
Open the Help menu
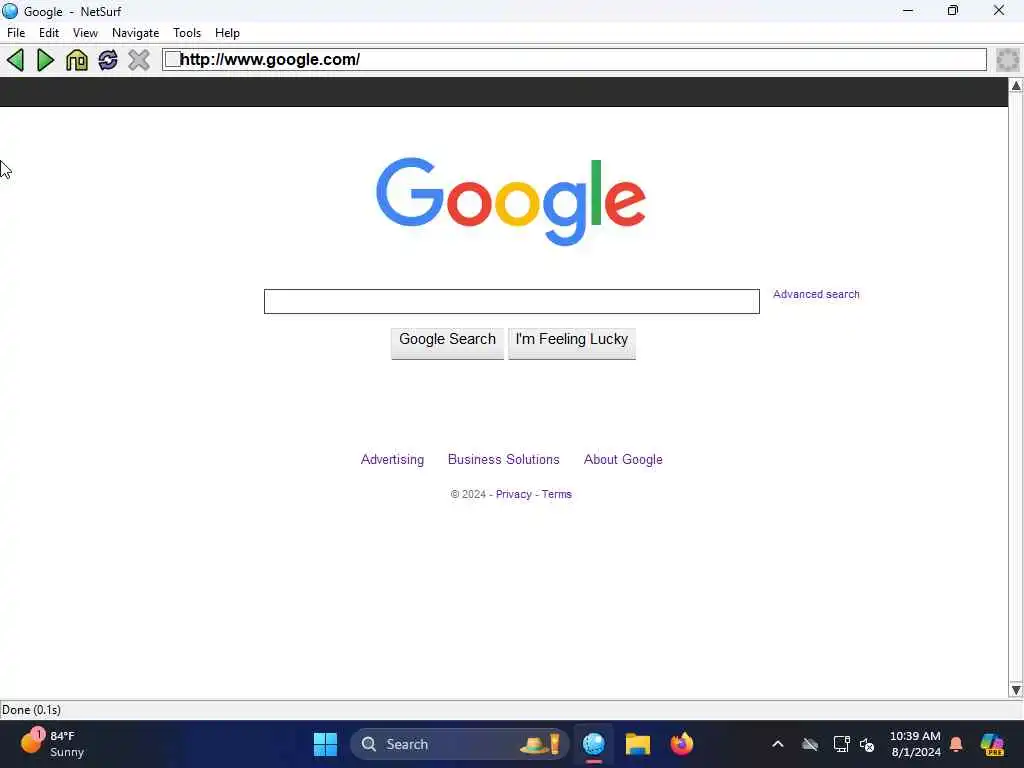tap(227, 33)
